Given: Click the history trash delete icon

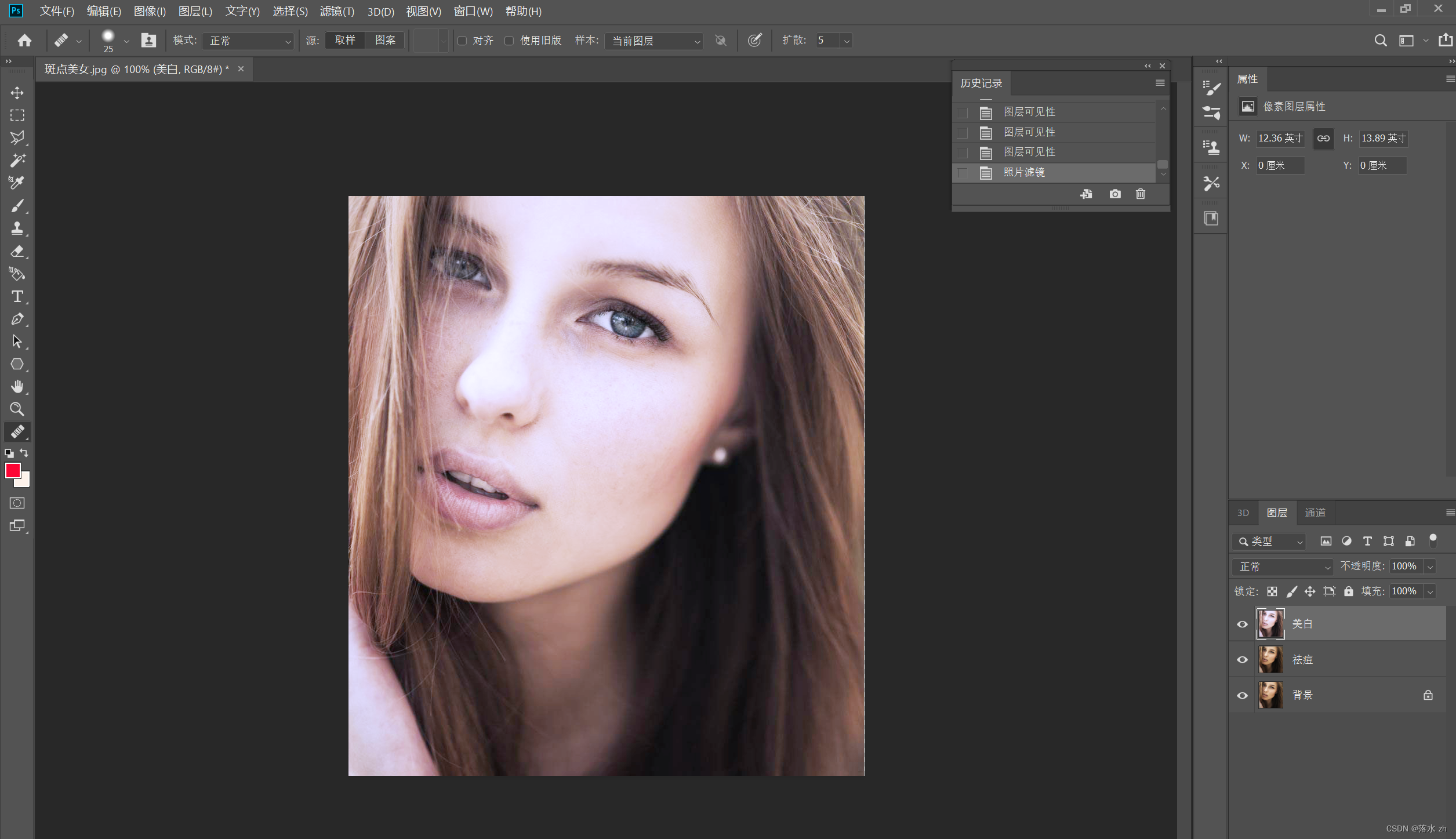Looking at the screenshot, I should coord(1140,194).
